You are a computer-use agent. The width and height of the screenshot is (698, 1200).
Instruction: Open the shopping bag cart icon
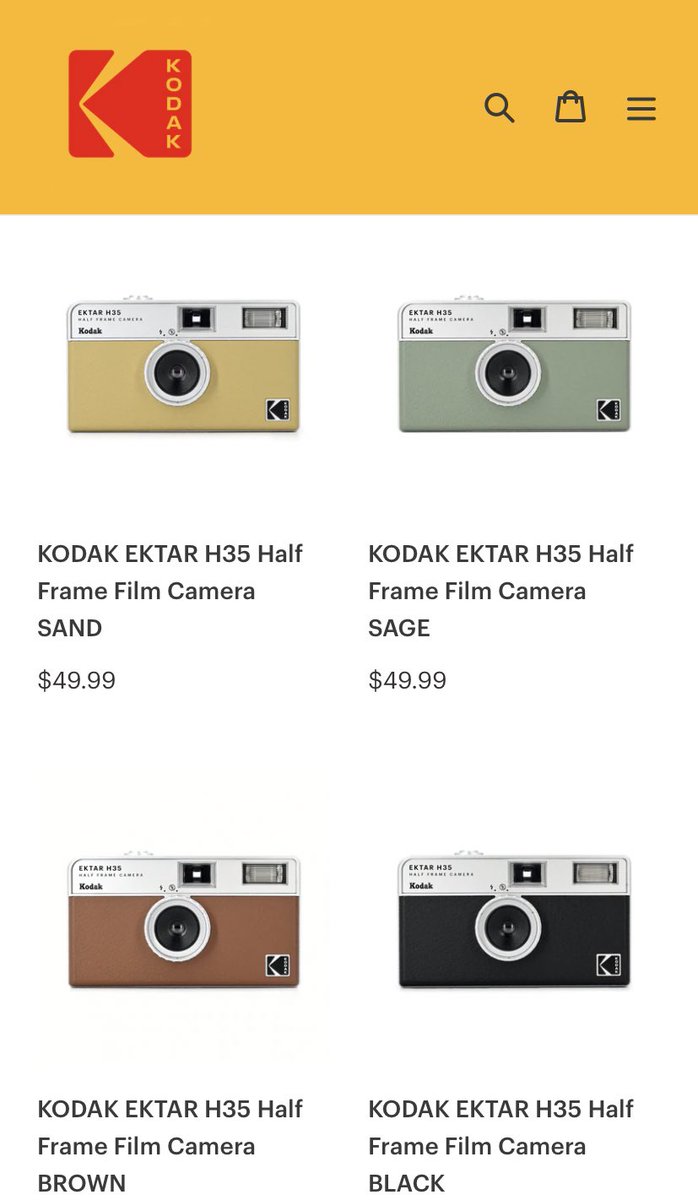[x=570, y=106]
